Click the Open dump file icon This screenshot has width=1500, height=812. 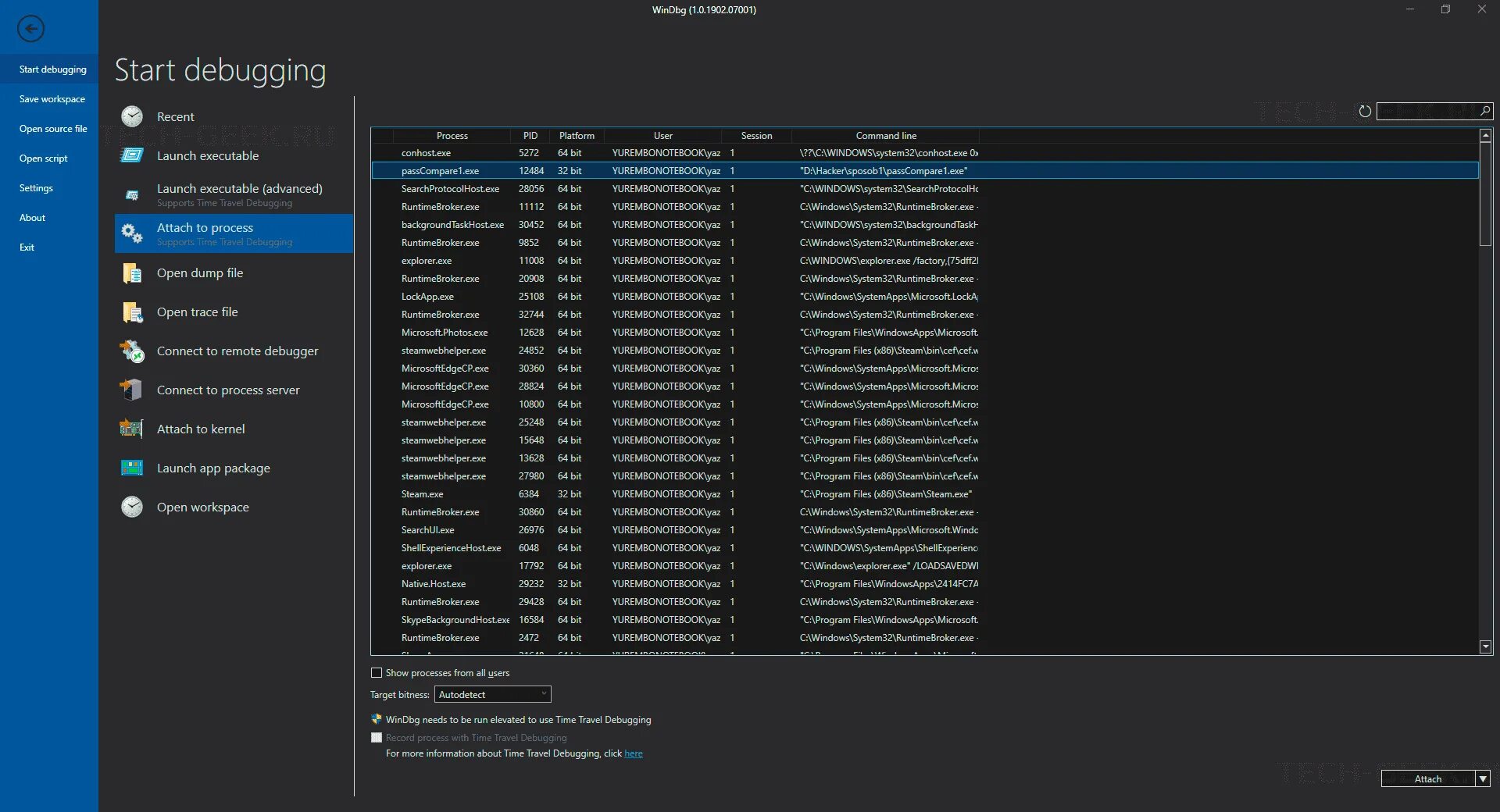point(132,272)
